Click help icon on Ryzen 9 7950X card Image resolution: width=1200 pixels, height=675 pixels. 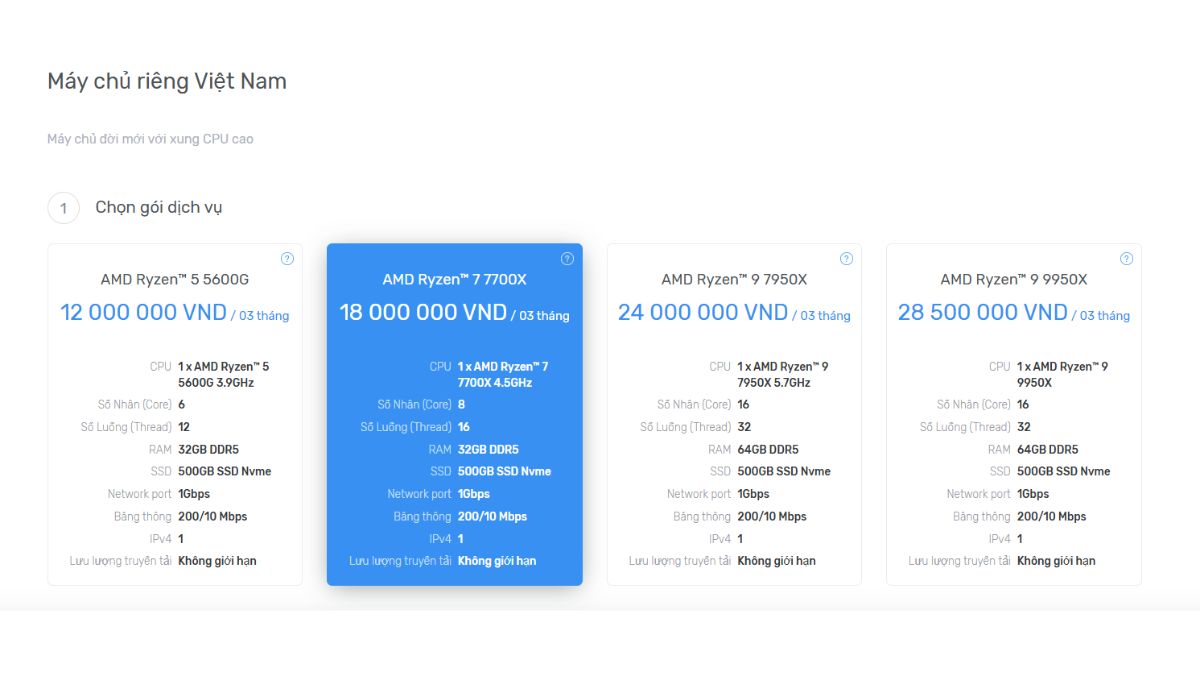point(846,258)
